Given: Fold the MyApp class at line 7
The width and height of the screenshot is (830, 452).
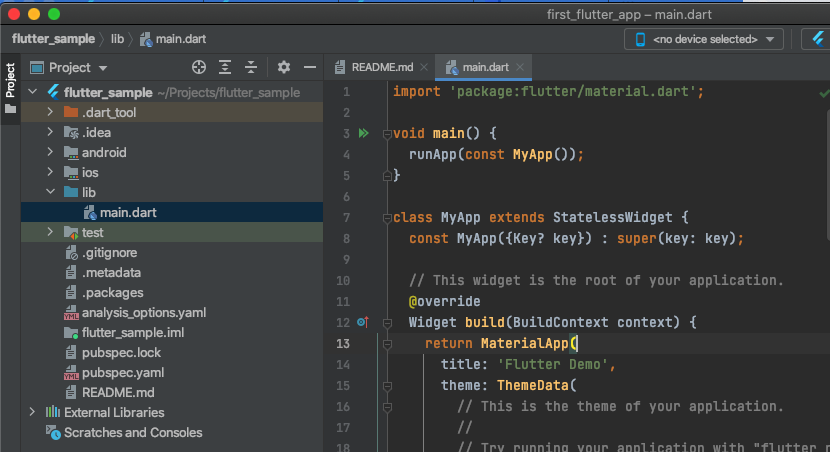Looking at the screenshot, I should (387, 218).
